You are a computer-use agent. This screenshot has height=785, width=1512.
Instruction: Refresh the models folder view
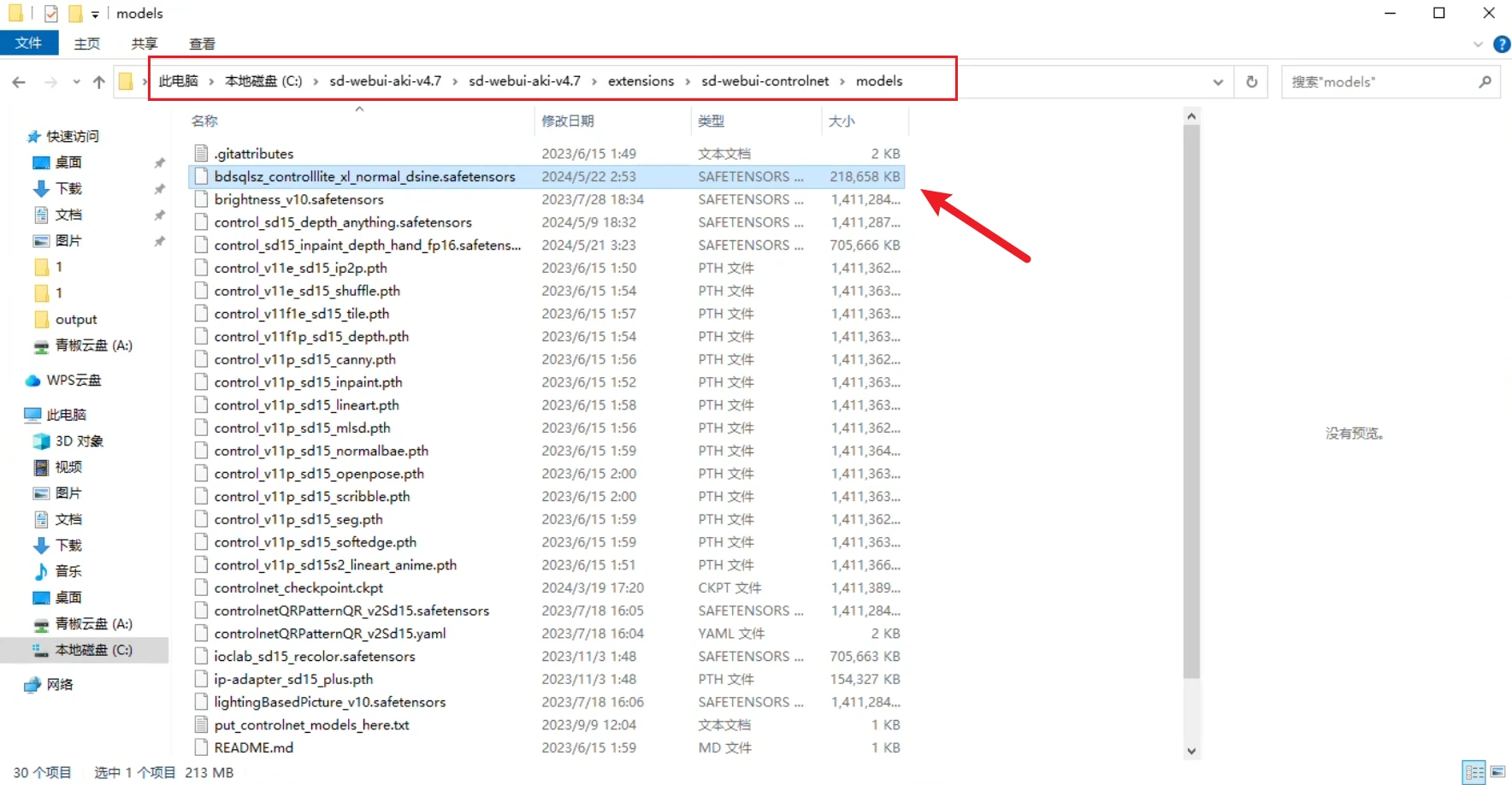coord(1251,82)
